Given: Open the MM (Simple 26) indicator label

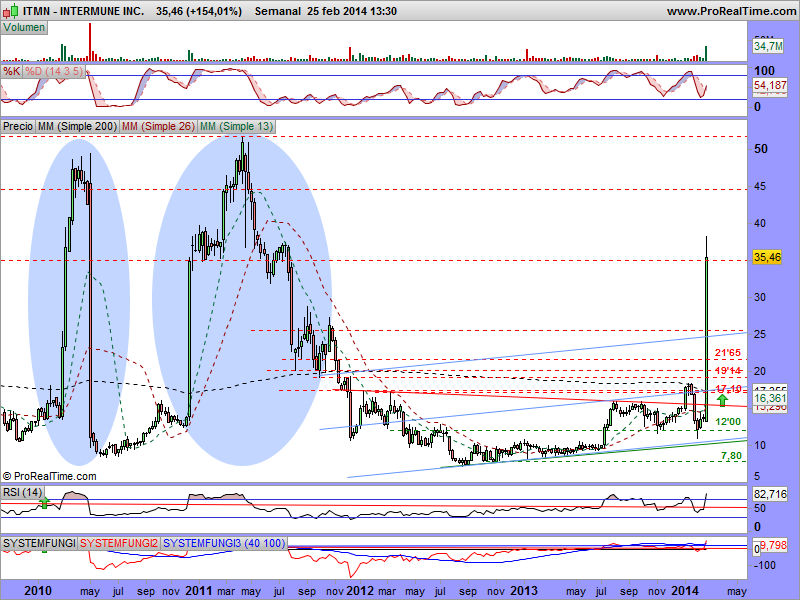Looking at the screenshot, I should [158, 126].
